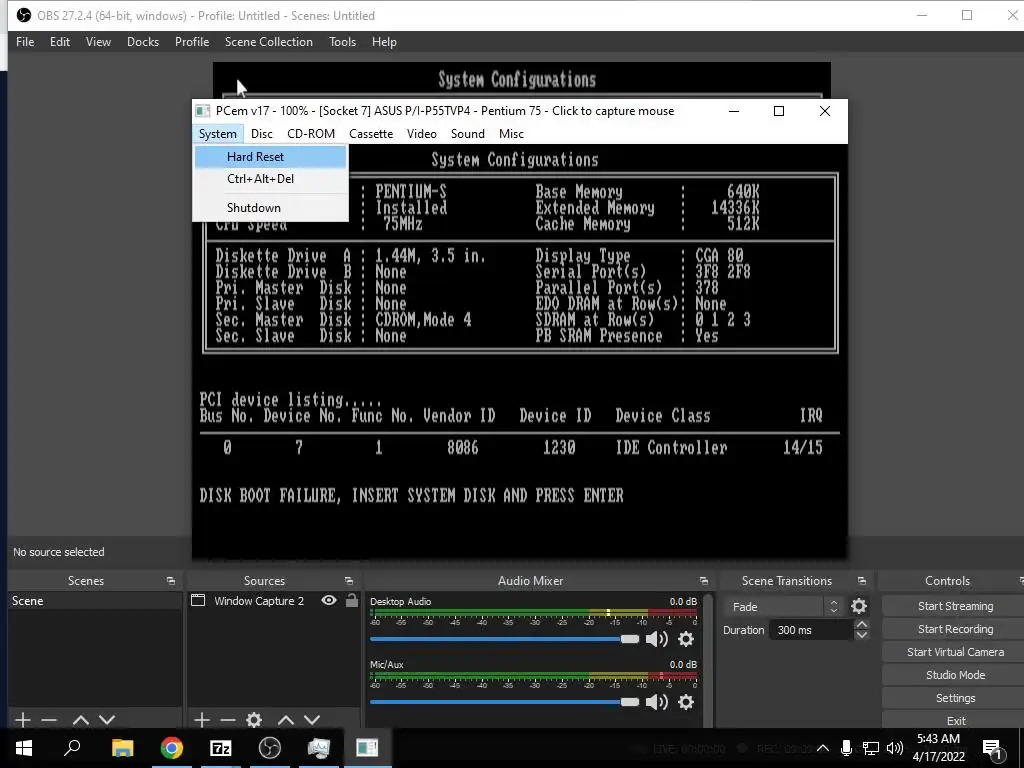Open transition properties gear icon
Screen dimensions: 1024x768
tap(859, 607)
